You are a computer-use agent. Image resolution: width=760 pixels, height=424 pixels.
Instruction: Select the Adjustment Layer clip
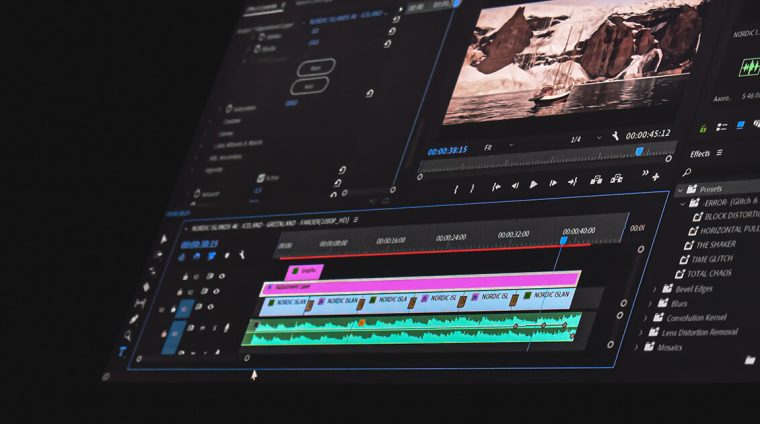pyautogui.click(x=420, y=282)
